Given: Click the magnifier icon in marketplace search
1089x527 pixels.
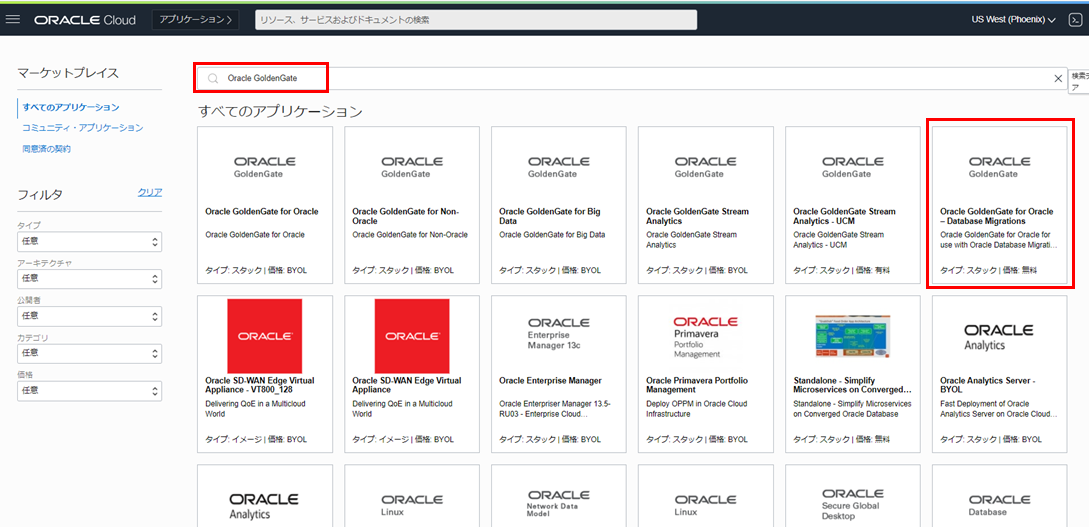Looking at the screenshot, I should click(213, 78).
